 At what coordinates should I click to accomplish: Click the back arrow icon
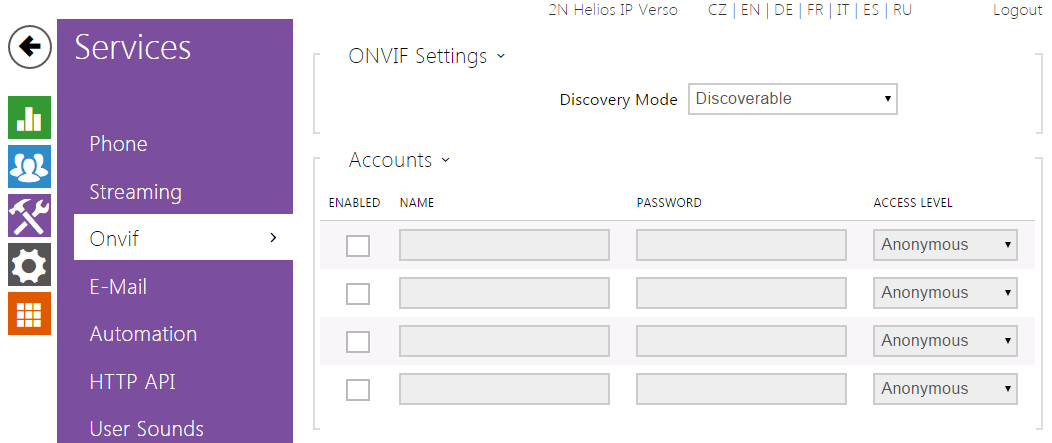point(30,47)
